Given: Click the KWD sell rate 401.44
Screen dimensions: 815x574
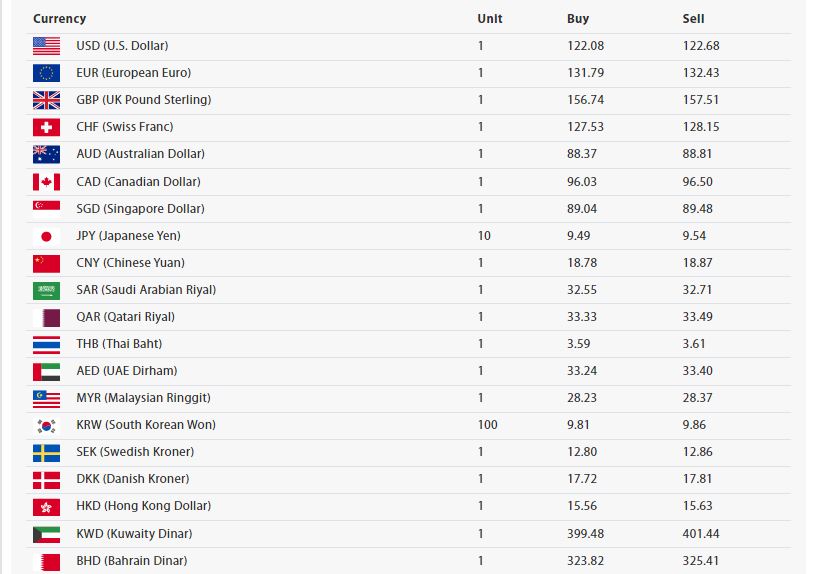Looking at the screenshot, I should pos(701,533).
